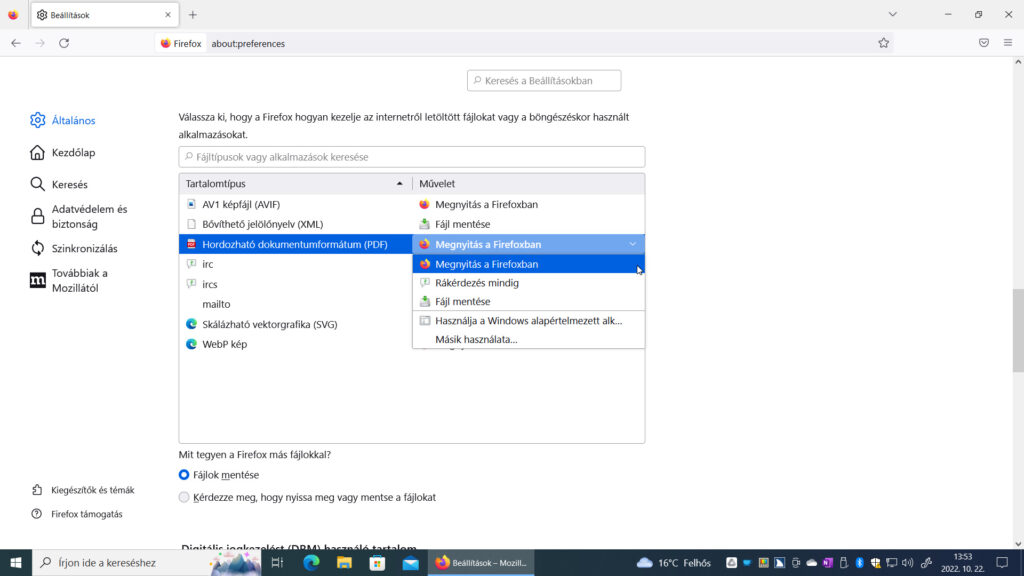Close the Beállítások tab
The image size is (1024, 576).
click(x=168, y=14)
